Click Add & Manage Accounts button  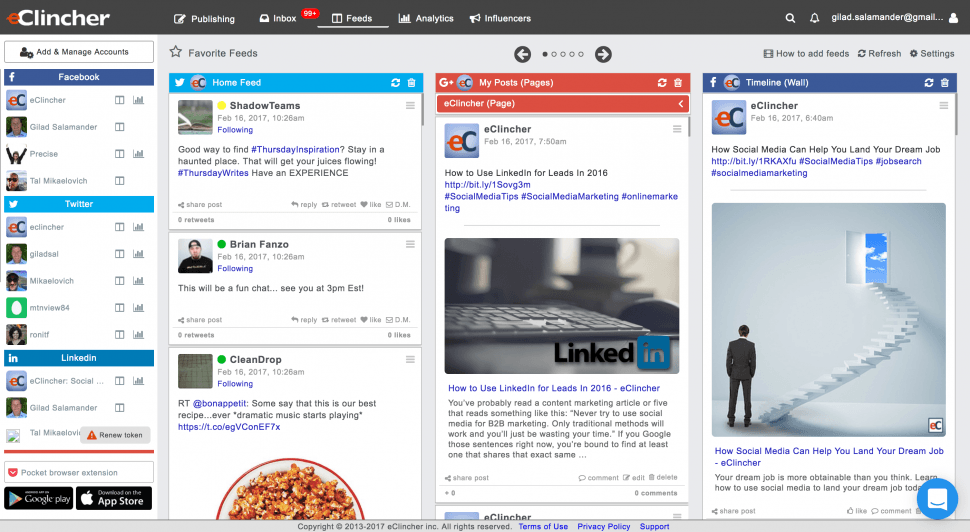click(79, 52)
